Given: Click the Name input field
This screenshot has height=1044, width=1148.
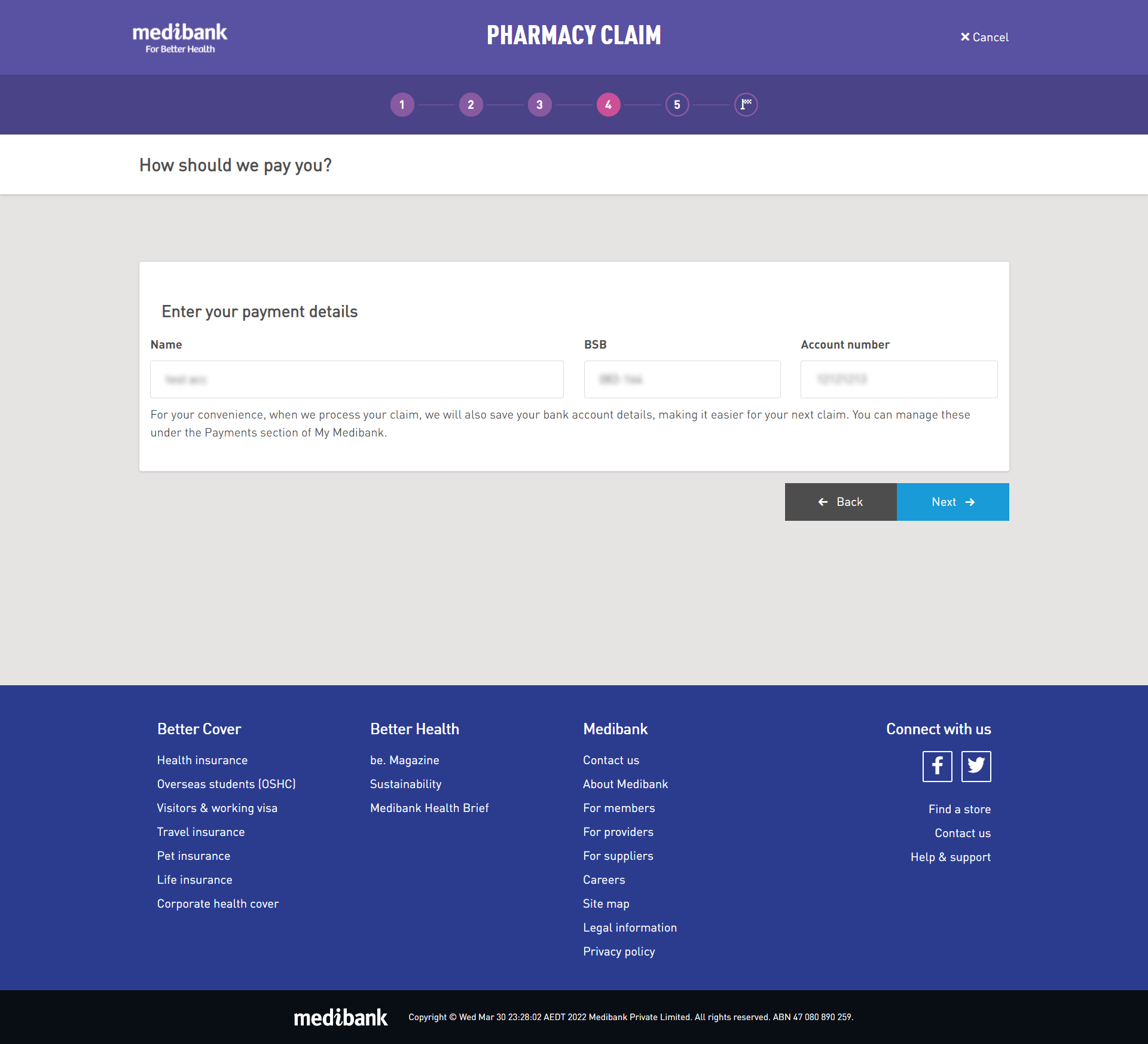Looking at the screenshot, I should point(357,378).
